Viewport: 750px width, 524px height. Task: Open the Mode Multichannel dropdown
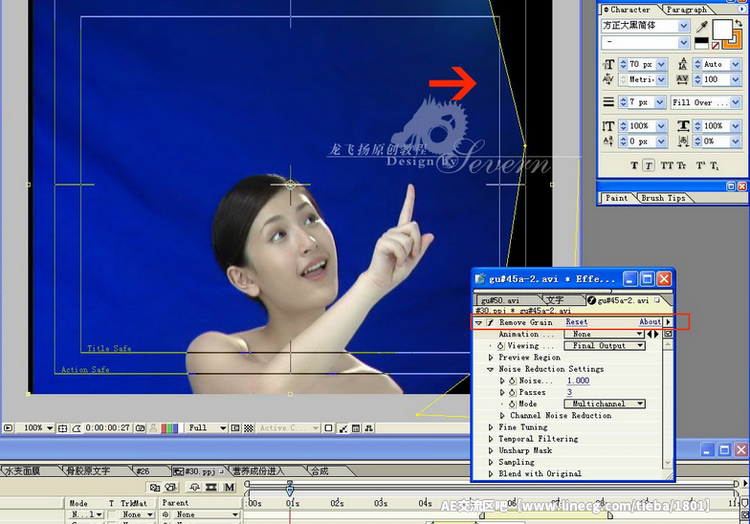tap(604, 404)
